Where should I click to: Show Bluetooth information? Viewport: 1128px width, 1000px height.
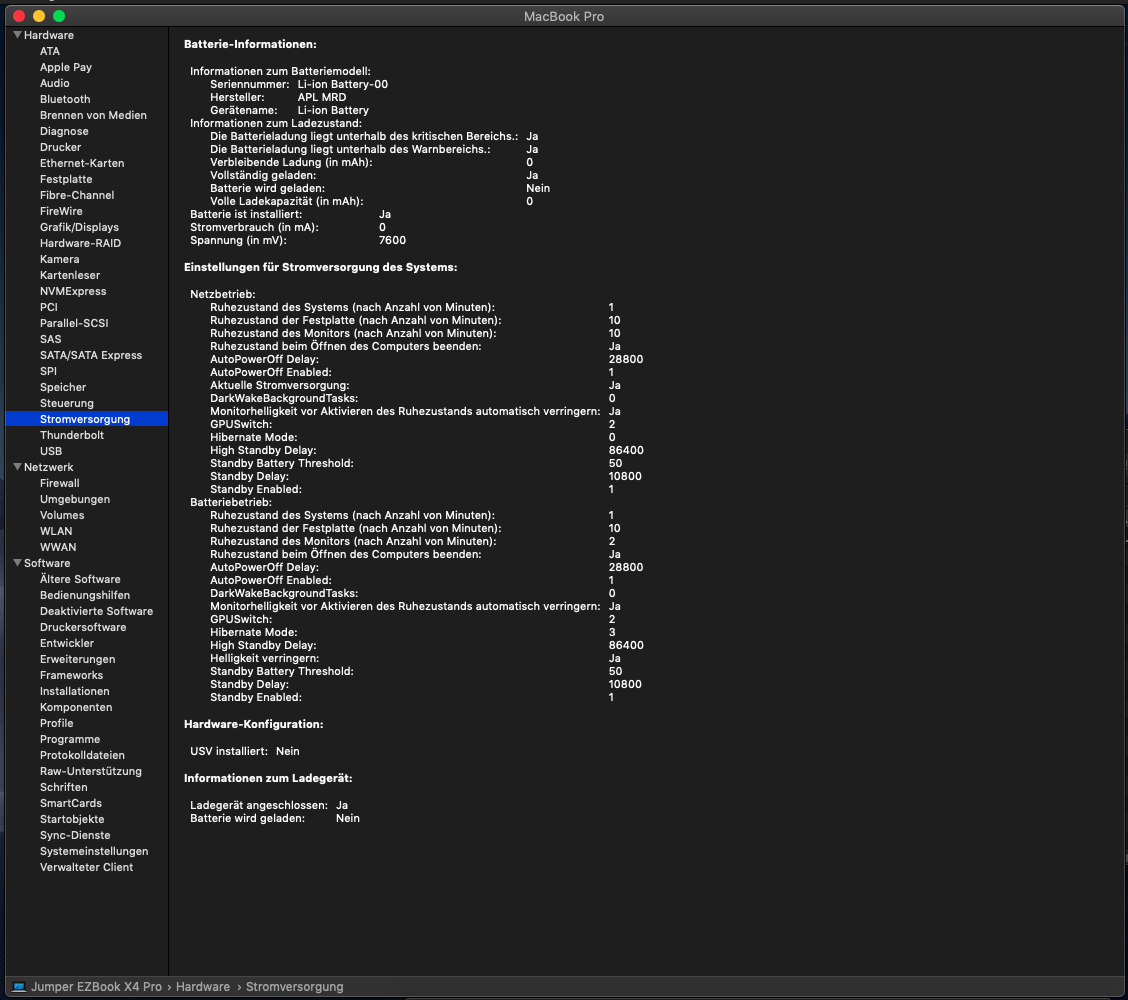pyautogui.click(x=65, y=99)
